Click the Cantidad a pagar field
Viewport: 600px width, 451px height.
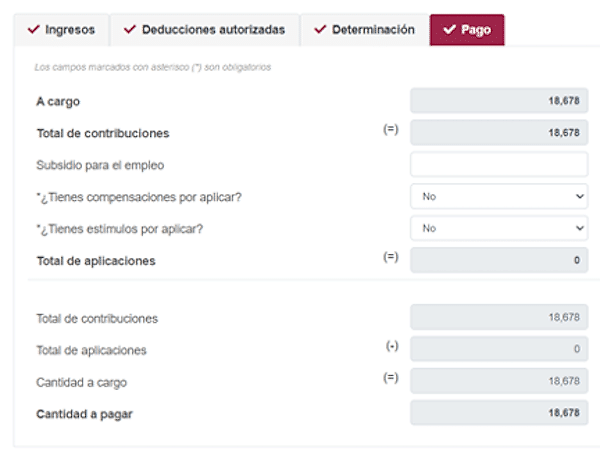tap(499, 413)
